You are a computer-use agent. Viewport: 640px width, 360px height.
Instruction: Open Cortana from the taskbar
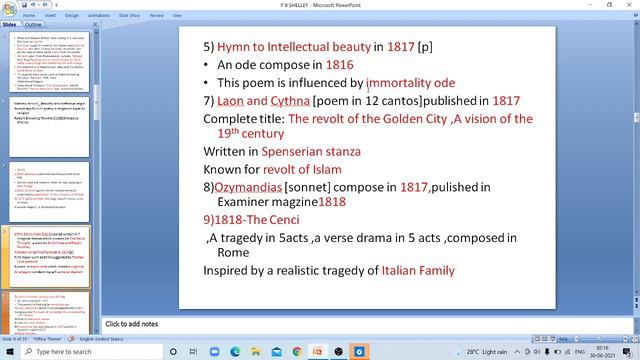pos(173,352)
